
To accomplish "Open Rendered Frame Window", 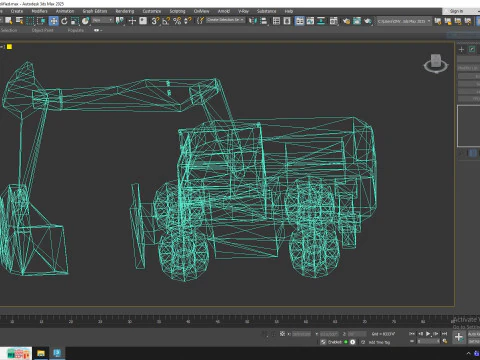I will pos(357,21).
